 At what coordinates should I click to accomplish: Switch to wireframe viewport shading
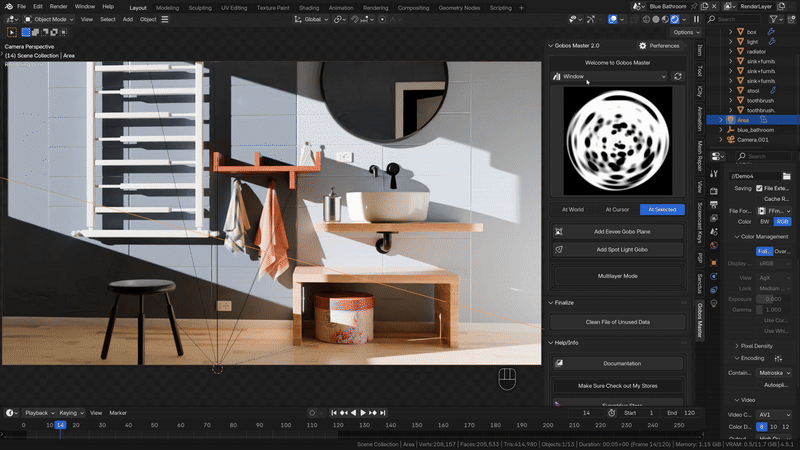[646, 19]
